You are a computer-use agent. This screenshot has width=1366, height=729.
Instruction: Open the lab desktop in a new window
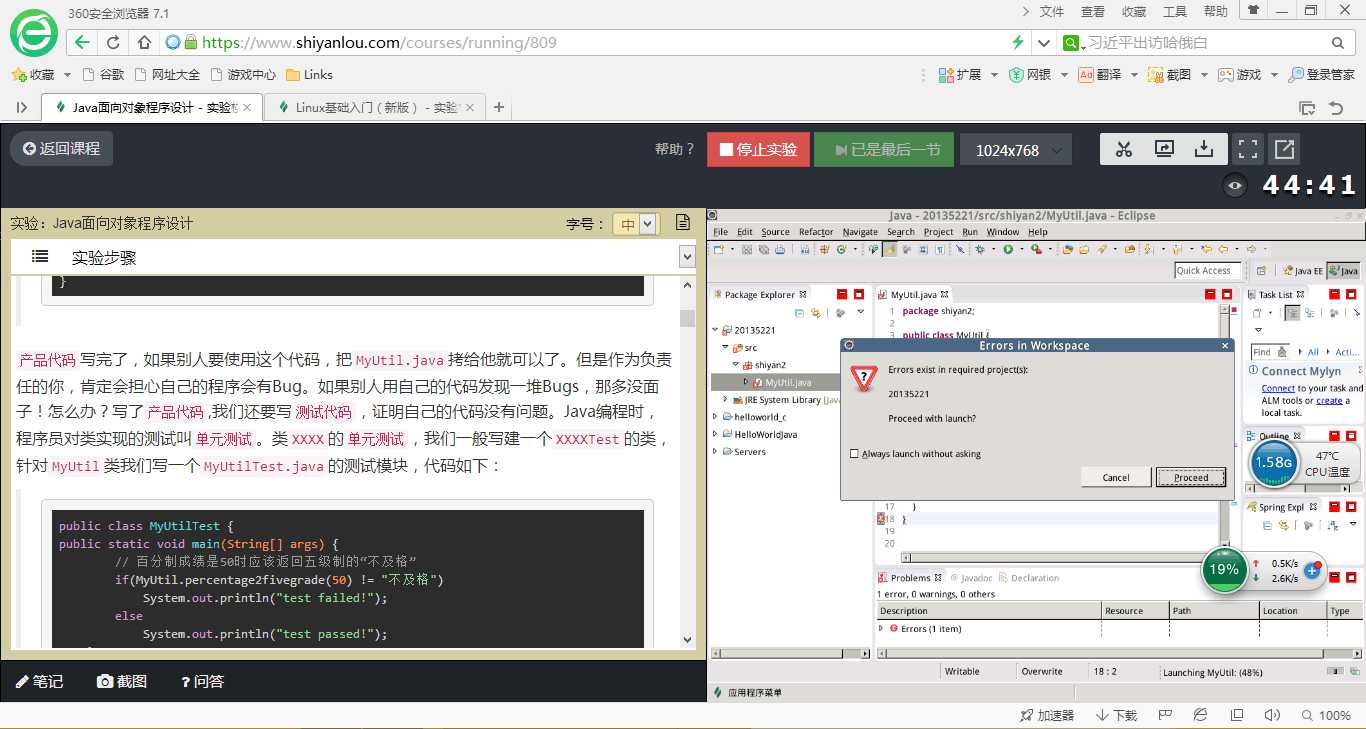1284,149
